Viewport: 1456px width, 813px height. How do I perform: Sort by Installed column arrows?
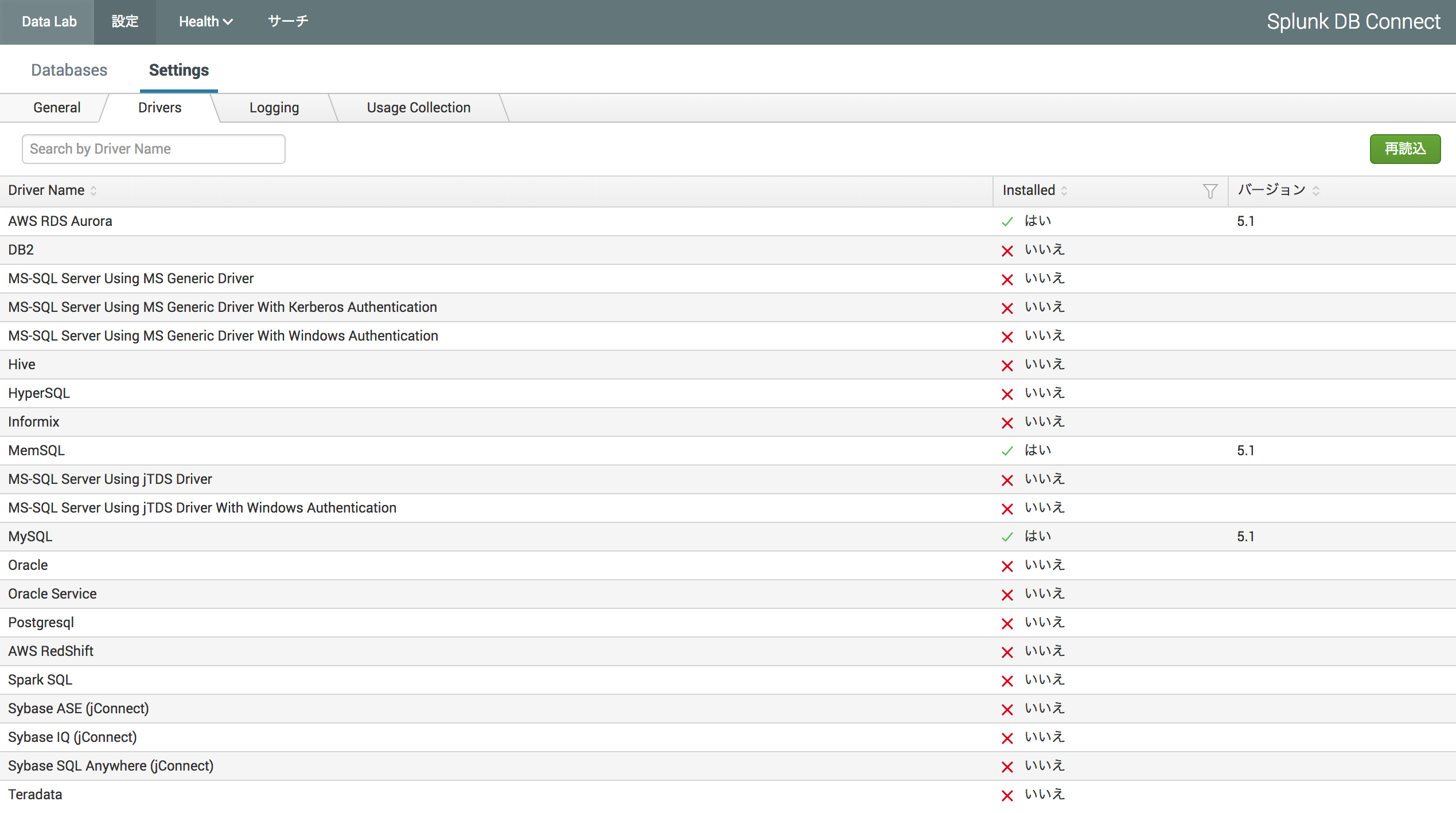[x=1064, y=191]
